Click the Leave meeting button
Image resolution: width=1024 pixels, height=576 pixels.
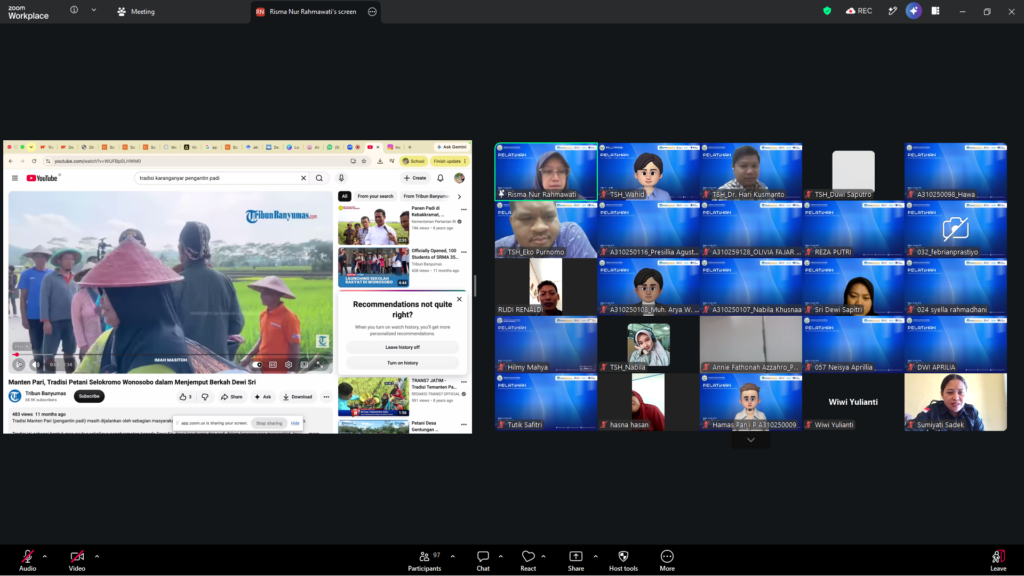pos(999,560)
